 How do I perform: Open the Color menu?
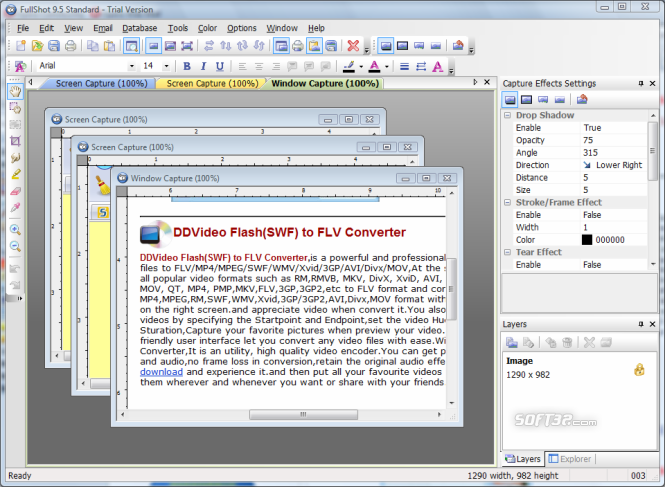[x=207, y=28]
